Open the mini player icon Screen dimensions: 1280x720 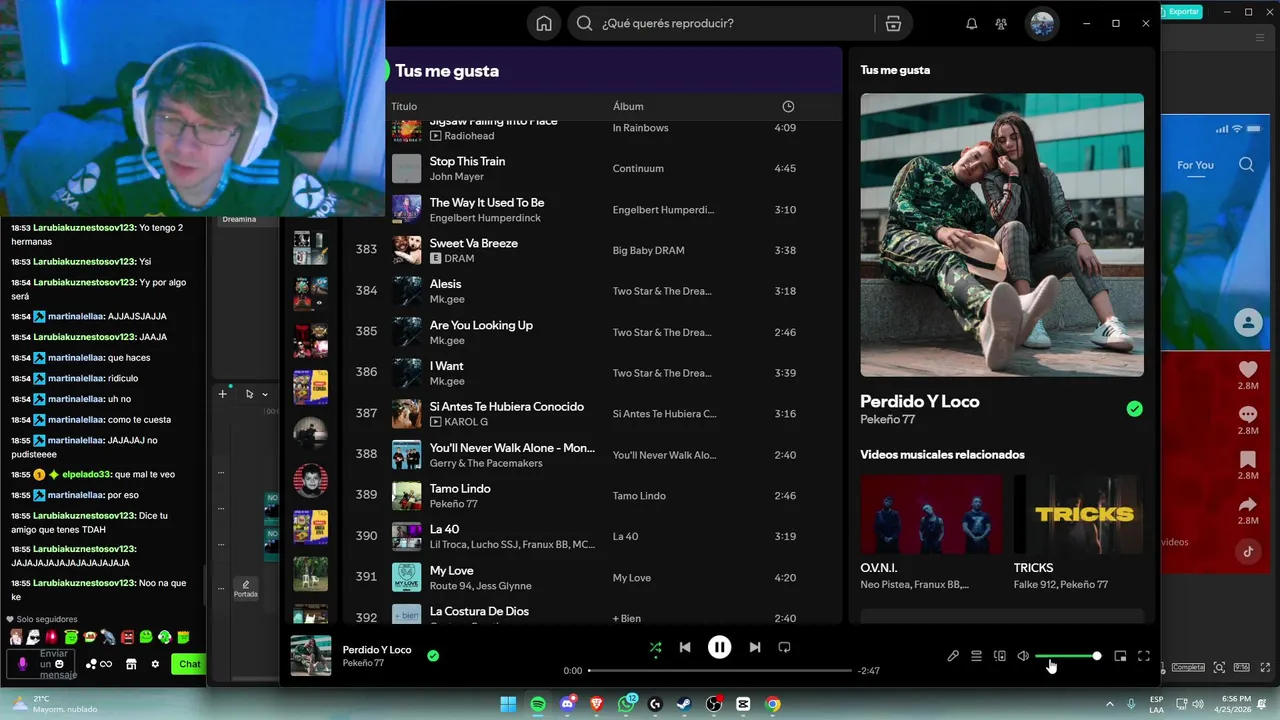(x=1120, y=656)
